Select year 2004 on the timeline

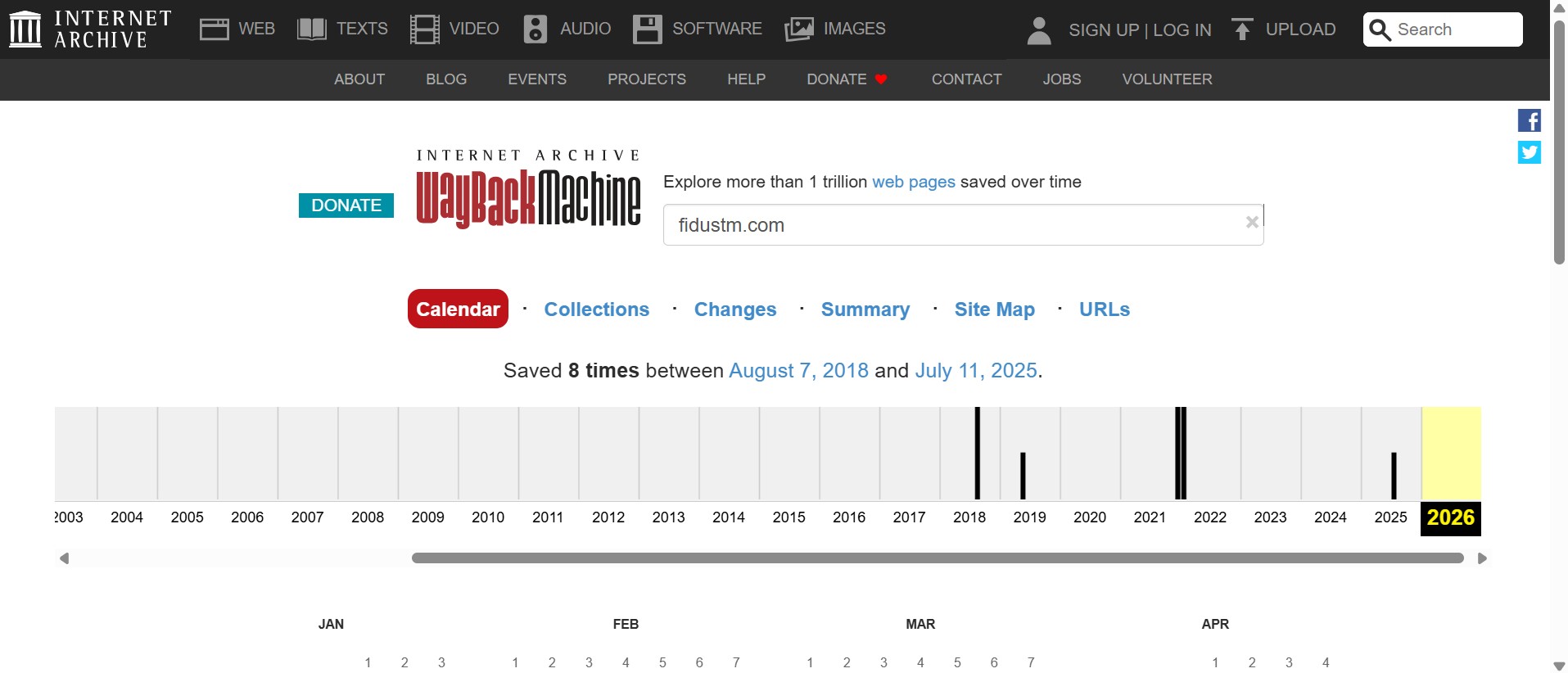click(127, 517)
